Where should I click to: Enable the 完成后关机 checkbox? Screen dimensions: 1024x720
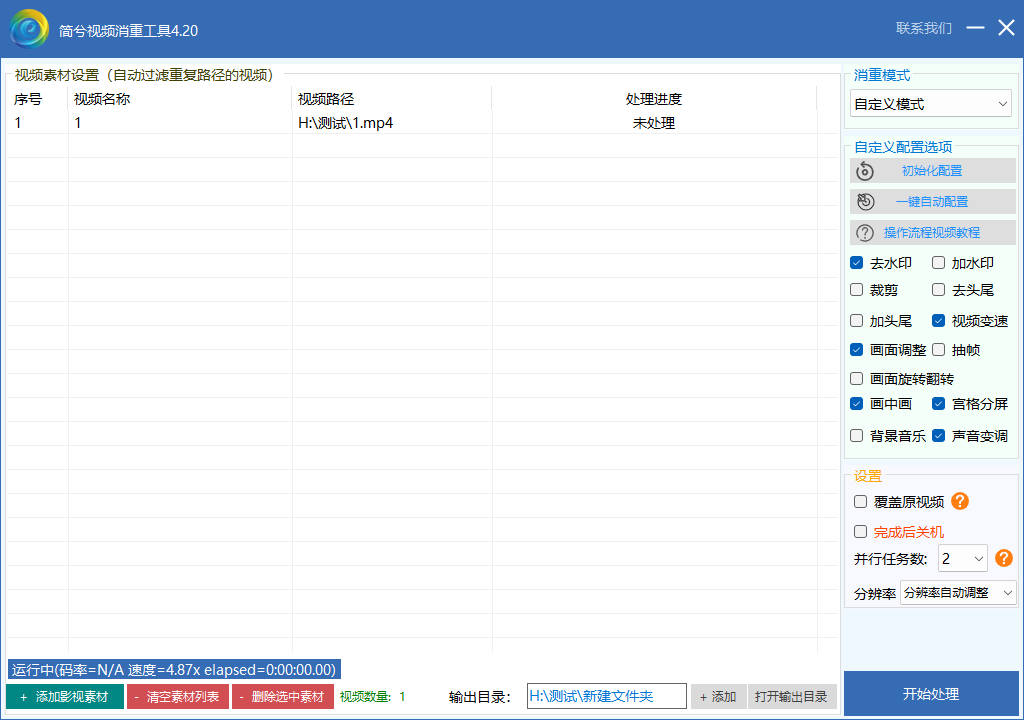[x=861, y=532]
